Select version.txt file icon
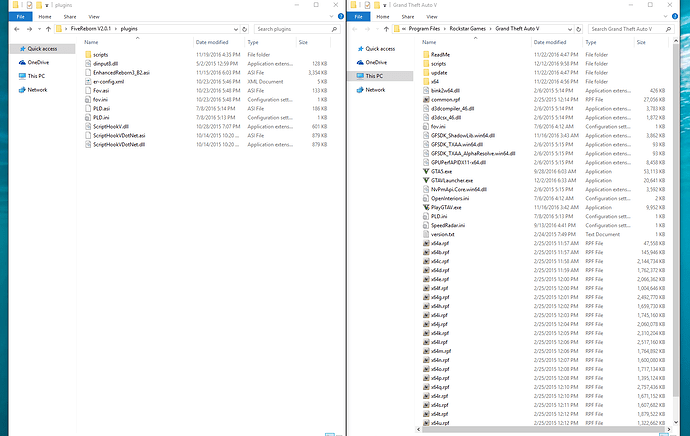This screenshot has height=436, width=690. pos(426,234)
